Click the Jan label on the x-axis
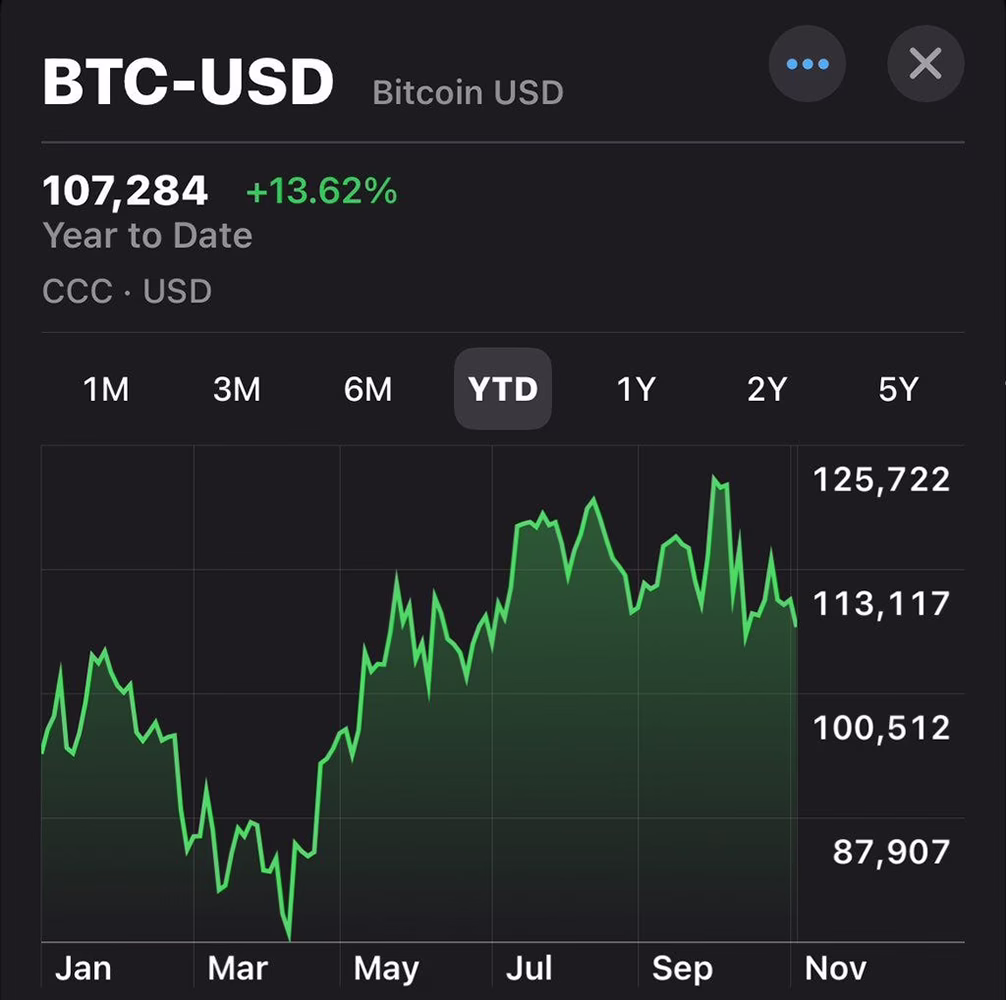Screen dimensions: 1006x1000 [x=83, y=967]
